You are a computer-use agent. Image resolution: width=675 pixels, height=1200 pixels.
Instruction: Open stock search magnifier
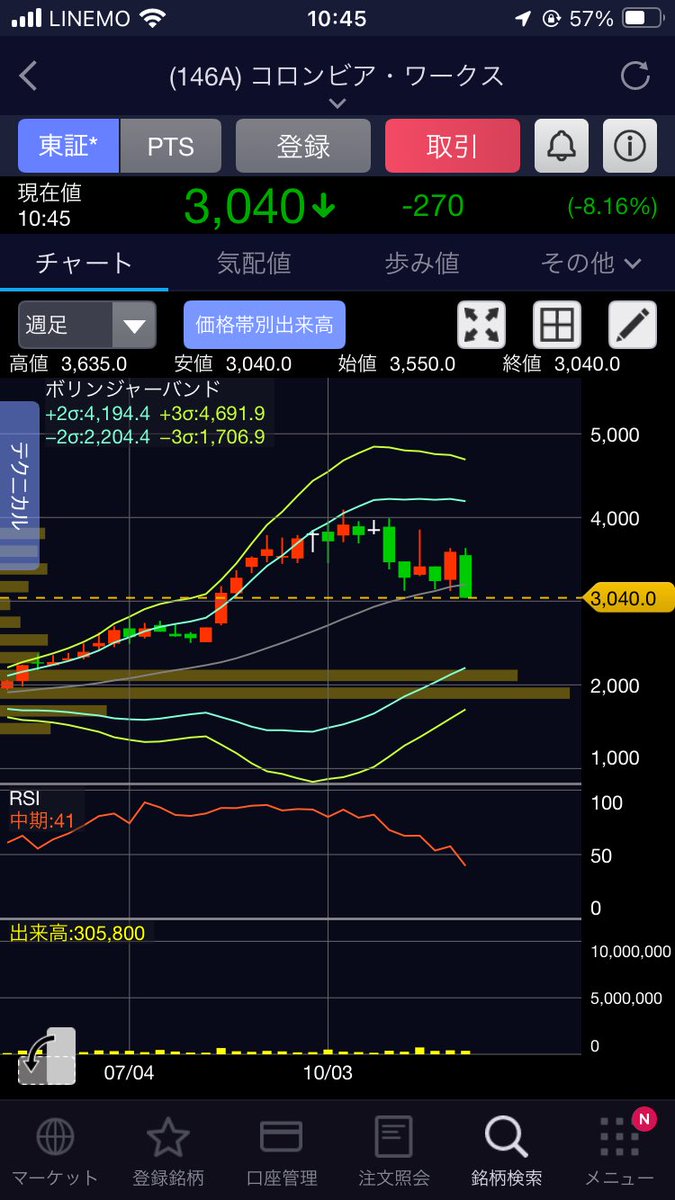506,1137
